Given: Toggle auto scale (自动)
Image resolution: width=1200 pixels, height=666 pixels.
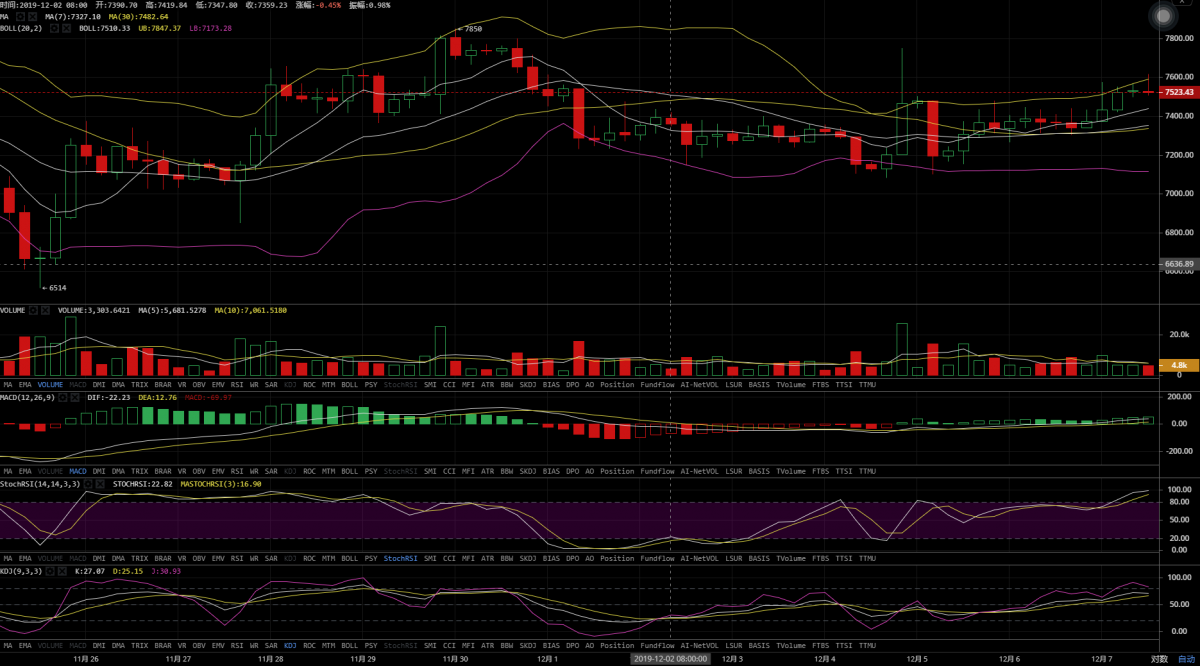Looking at the screenshot, I should 1185,659.
